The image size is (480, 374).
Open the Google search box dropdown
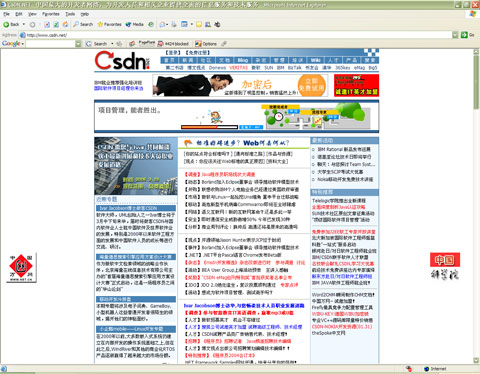[x=78, y=44]
